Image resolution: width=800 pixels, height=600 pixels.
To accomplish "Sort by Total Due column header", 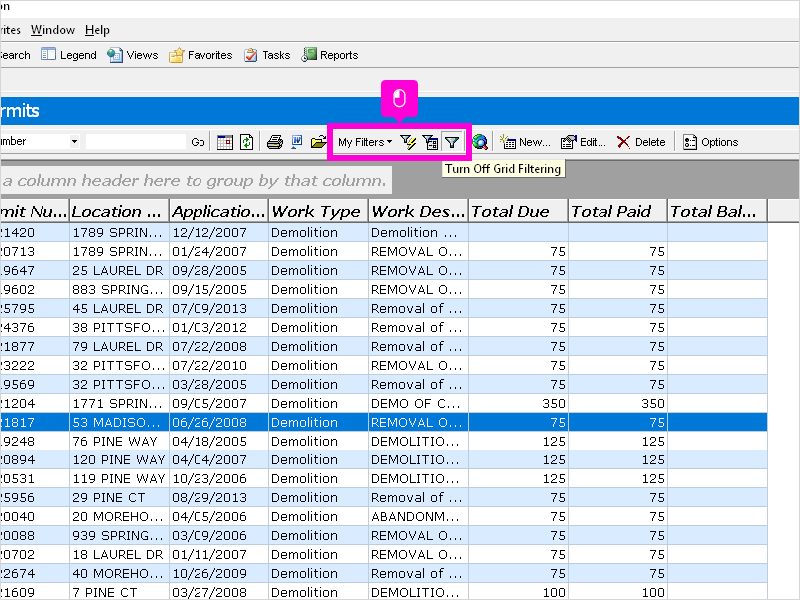I will click(x=518, y=211).
